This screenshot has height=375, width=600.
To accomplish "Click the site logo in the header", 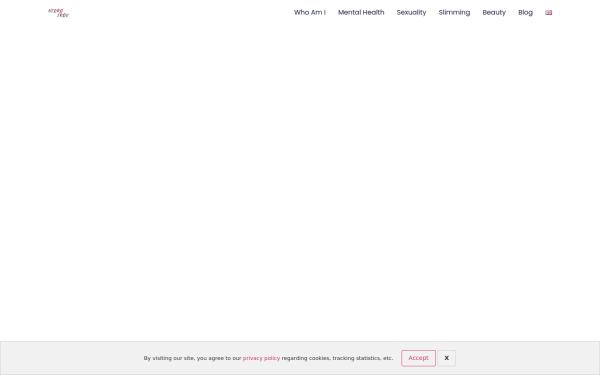I will click(x=58, y=13).
